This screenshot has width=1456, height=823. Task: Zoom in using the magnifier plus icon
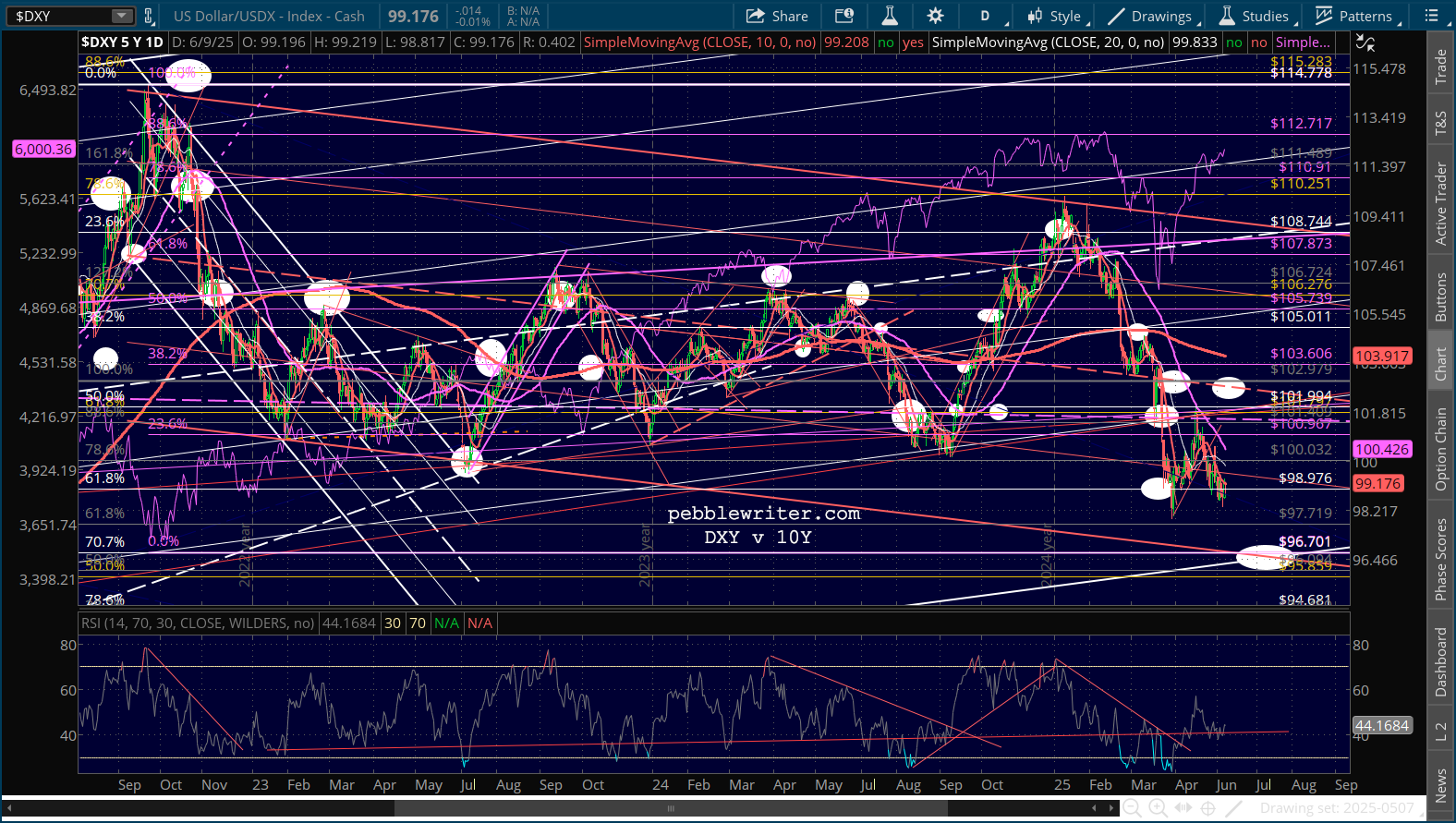pyautogui.click(x=1157, y=808)
